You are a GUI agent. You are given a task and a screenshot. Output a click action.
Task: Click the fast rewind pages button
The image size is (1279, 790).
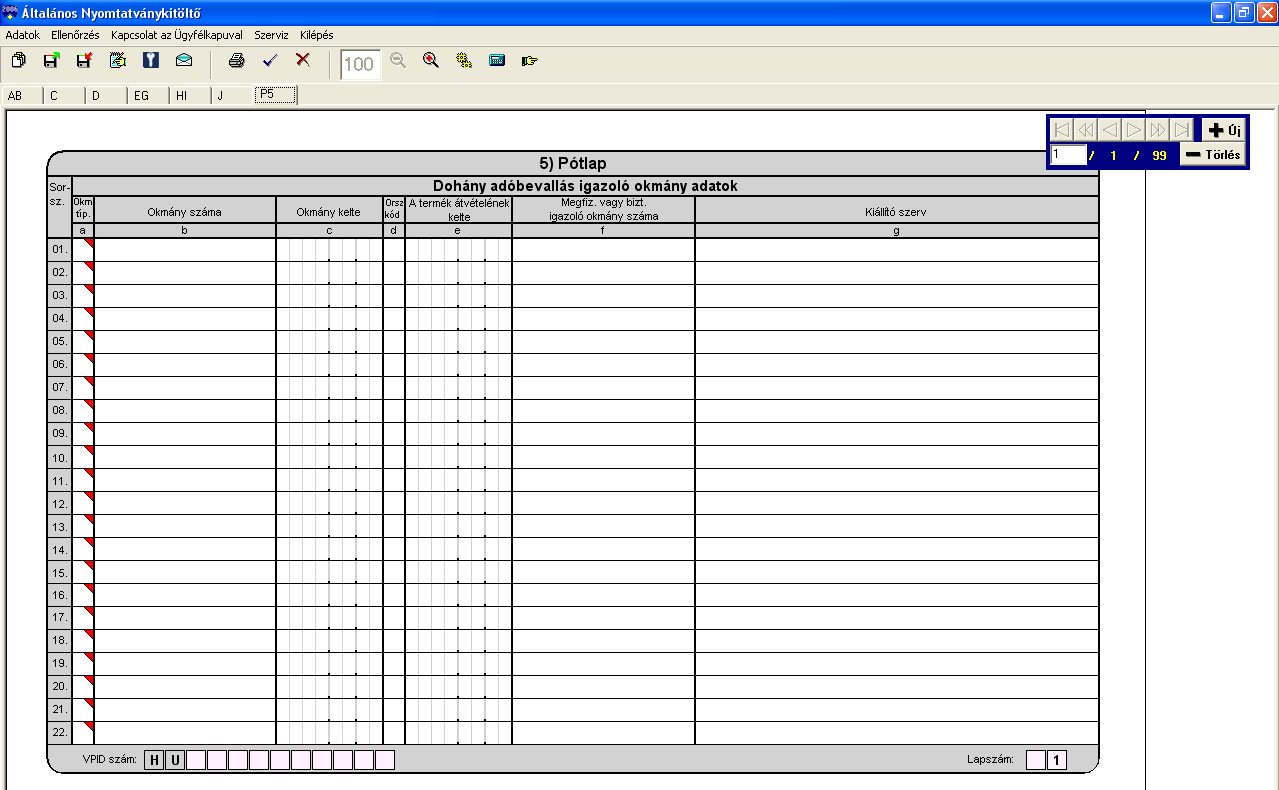pos(1086,130)
